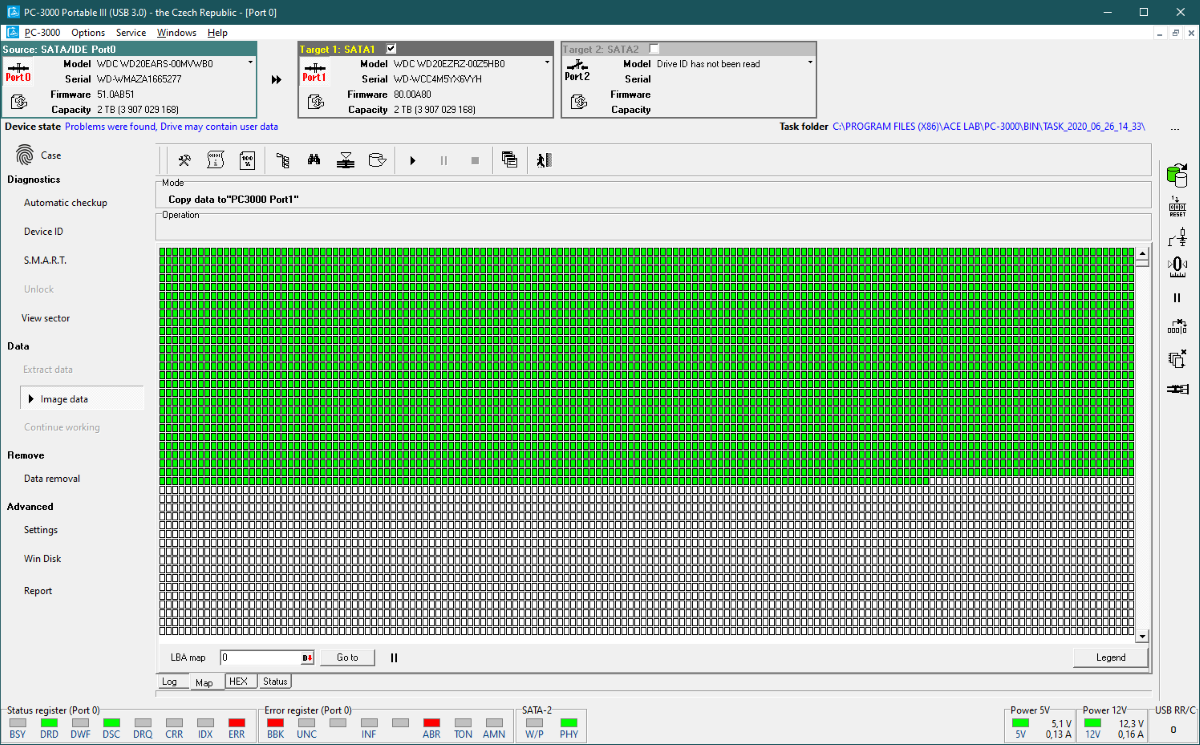Click the exit running-man icon in toolbar

tap(542, 160)
